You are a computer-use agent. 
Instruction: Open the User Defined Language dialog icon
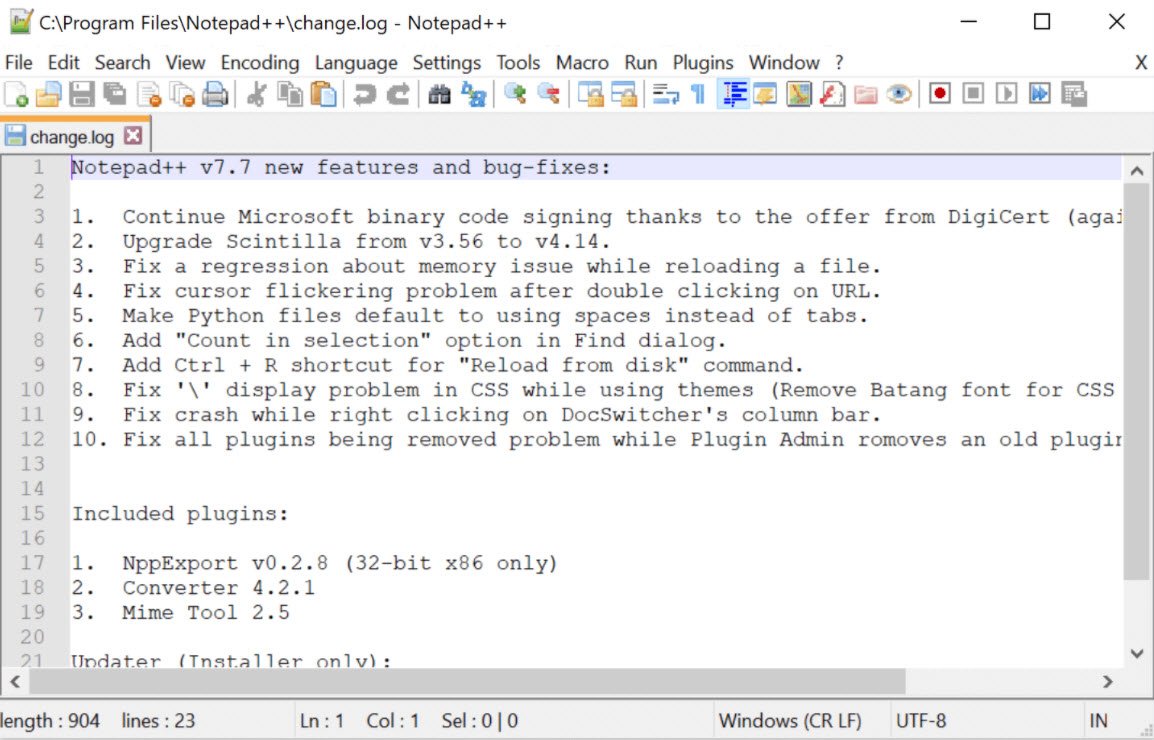(765, 94)
